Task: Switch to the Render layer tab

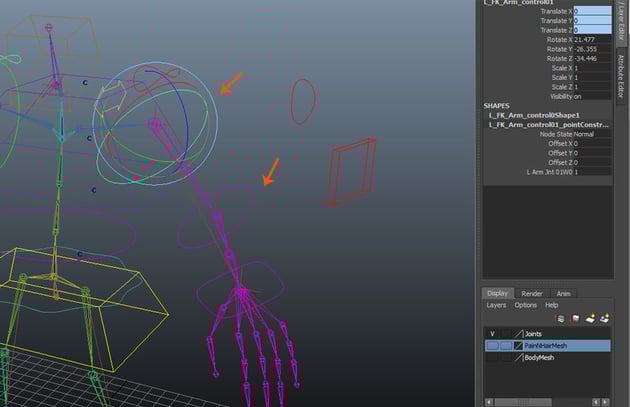Action: (x=531, y=293)
